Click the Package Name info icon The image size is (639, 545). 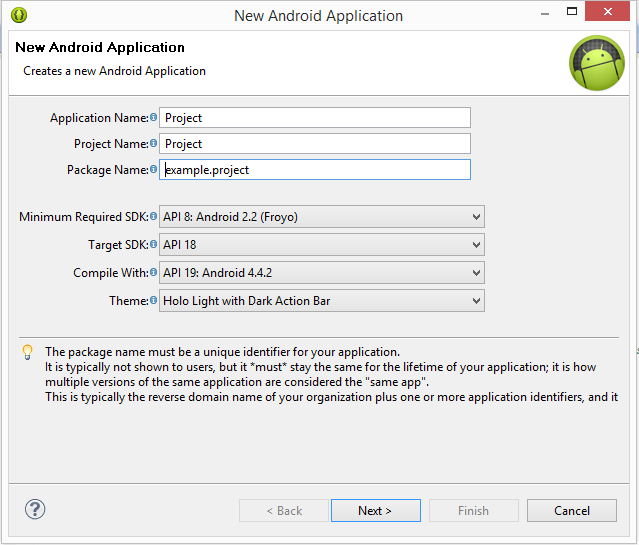[x=153, y=169]
